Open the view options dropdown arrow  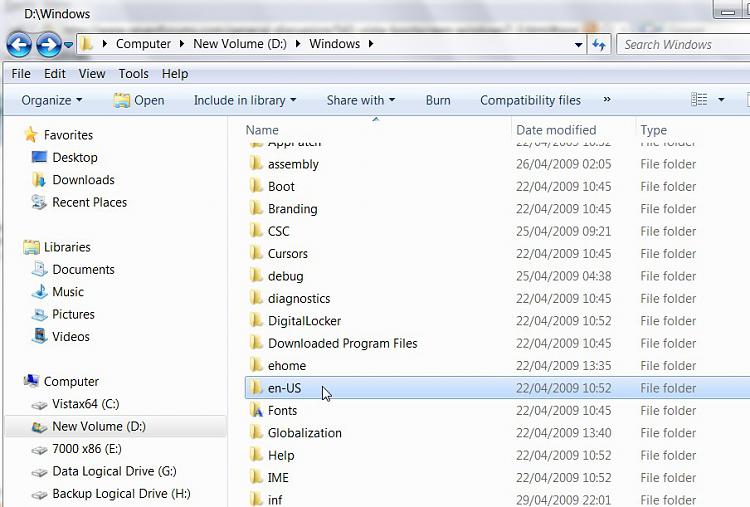721,99
